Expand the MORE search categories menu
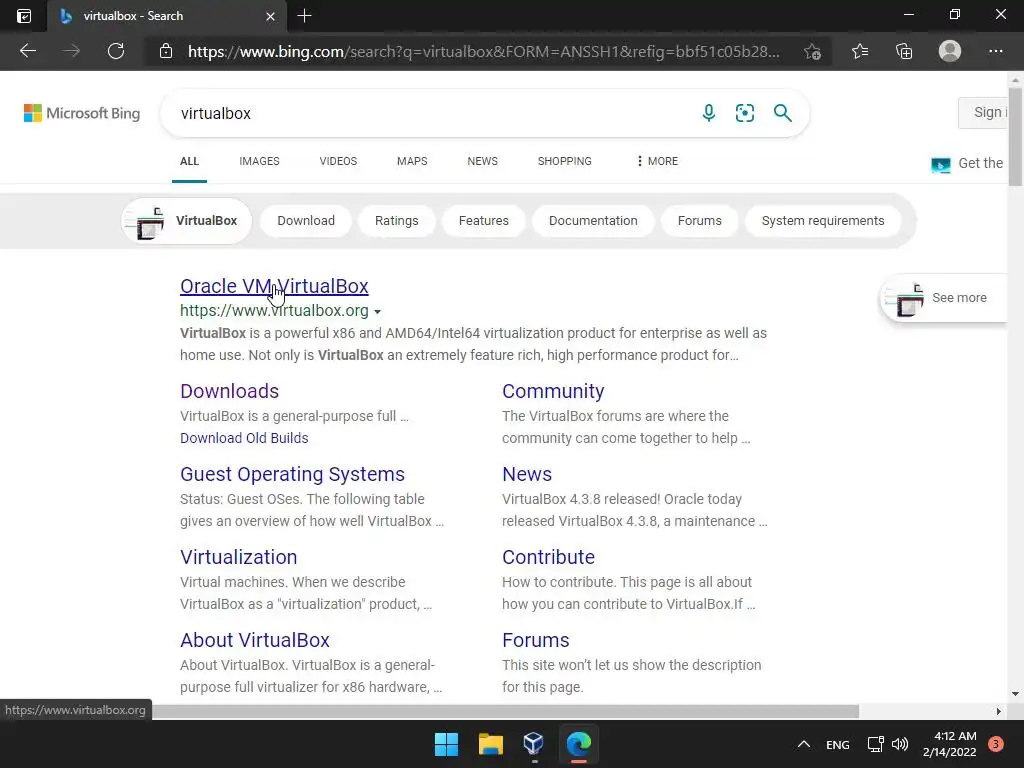1024x768 pixels. pos(658,161)
